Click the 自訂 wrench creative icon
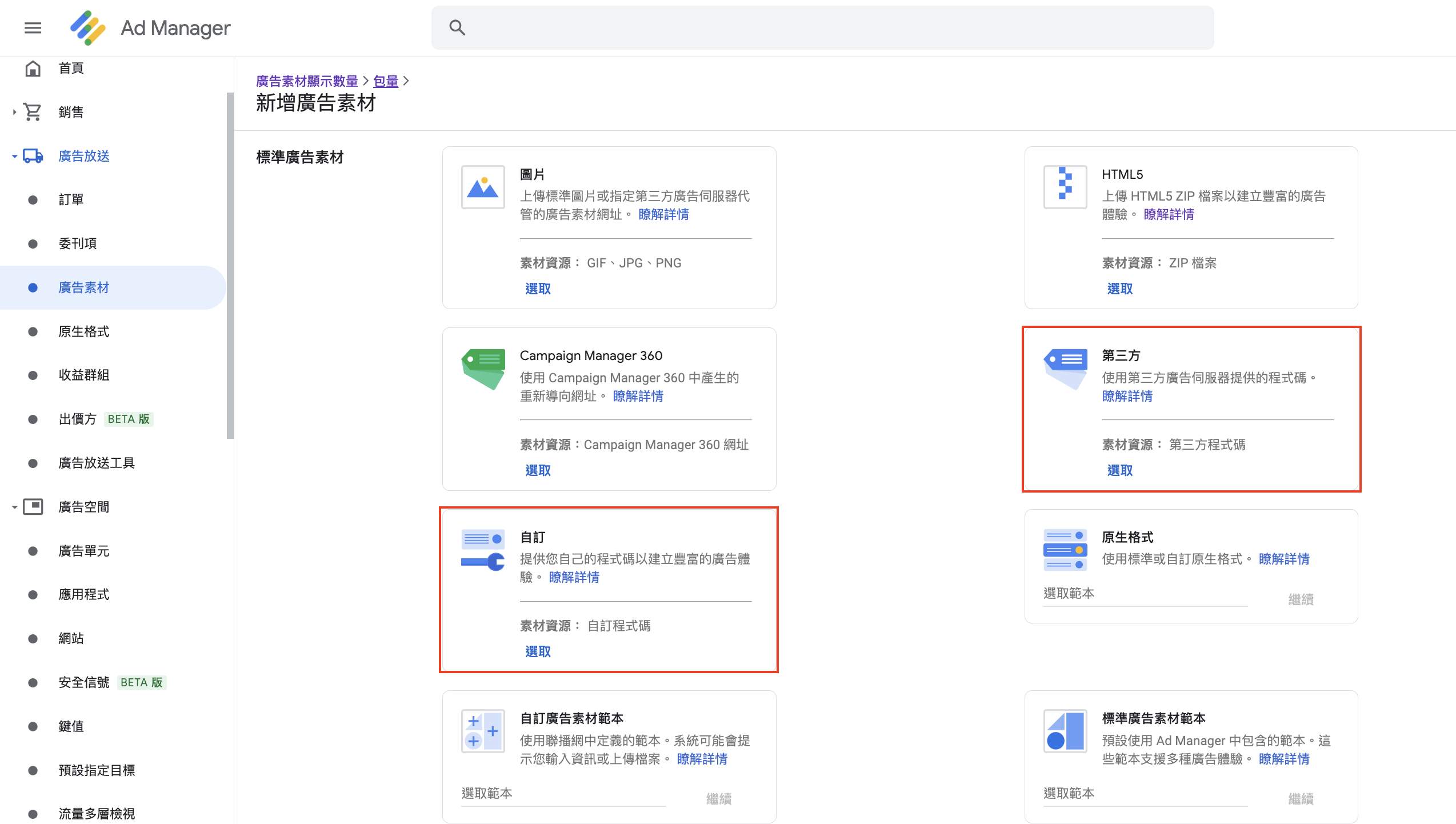The width and height of the screenshot is (1456, 824). pos(483,550)
